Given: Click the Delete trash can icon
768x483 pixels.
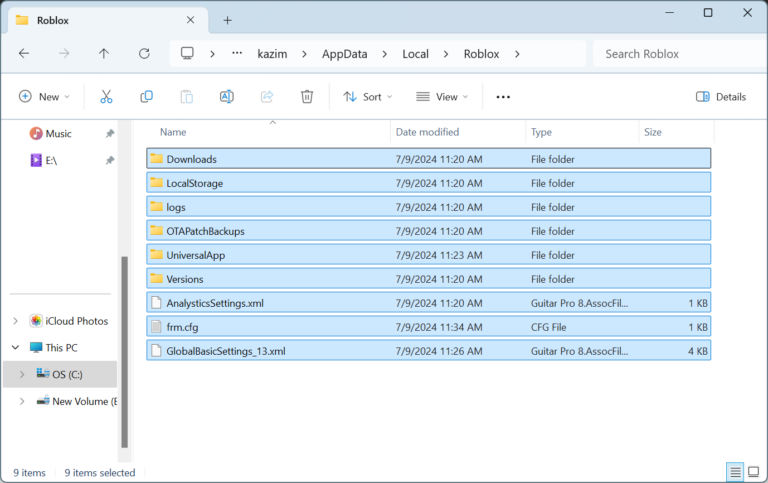Looking at the screenshot, I should tap(307, 97).
